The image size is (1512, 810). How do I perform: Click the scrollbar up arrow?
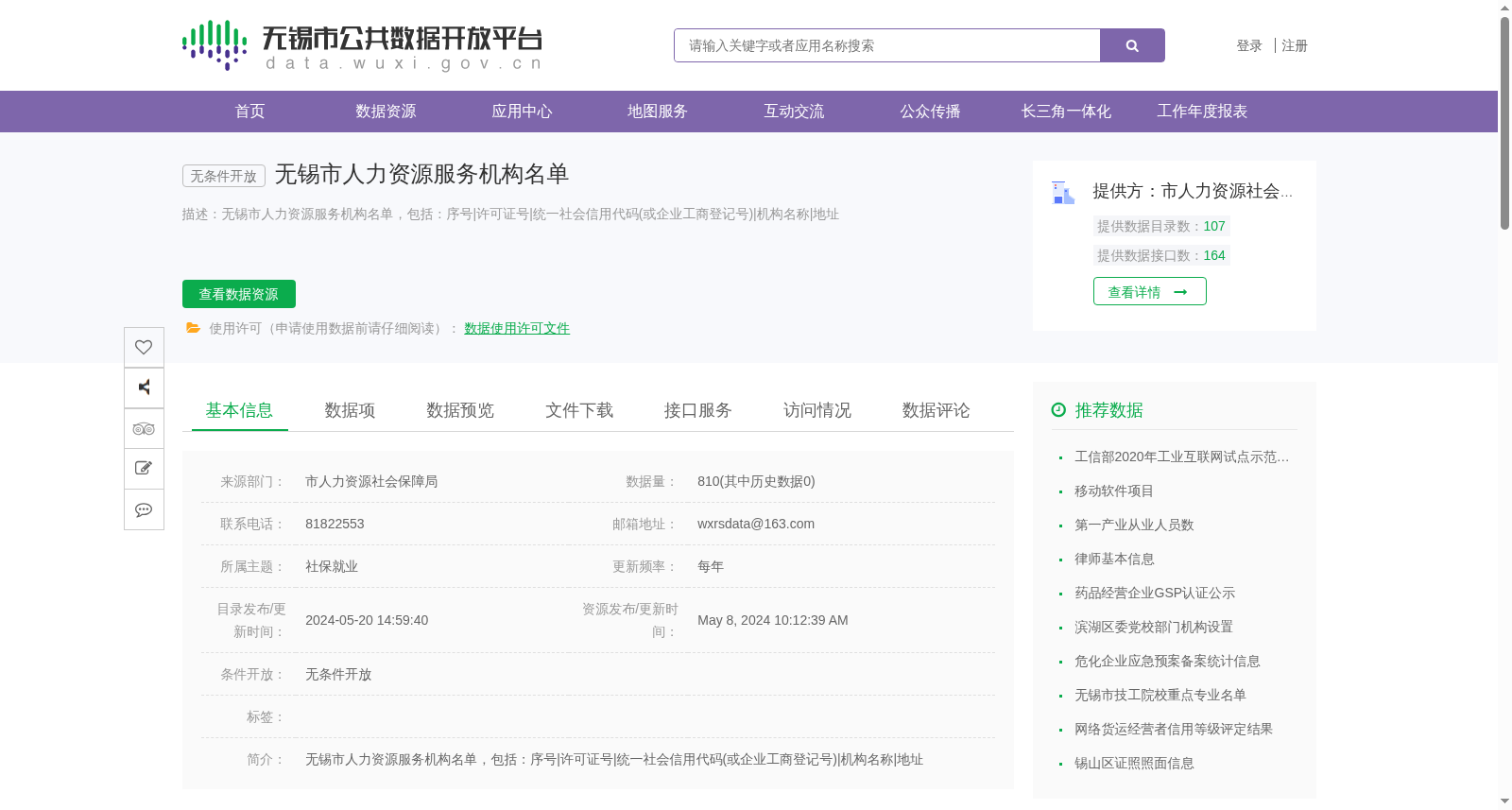coord(1504,8)
